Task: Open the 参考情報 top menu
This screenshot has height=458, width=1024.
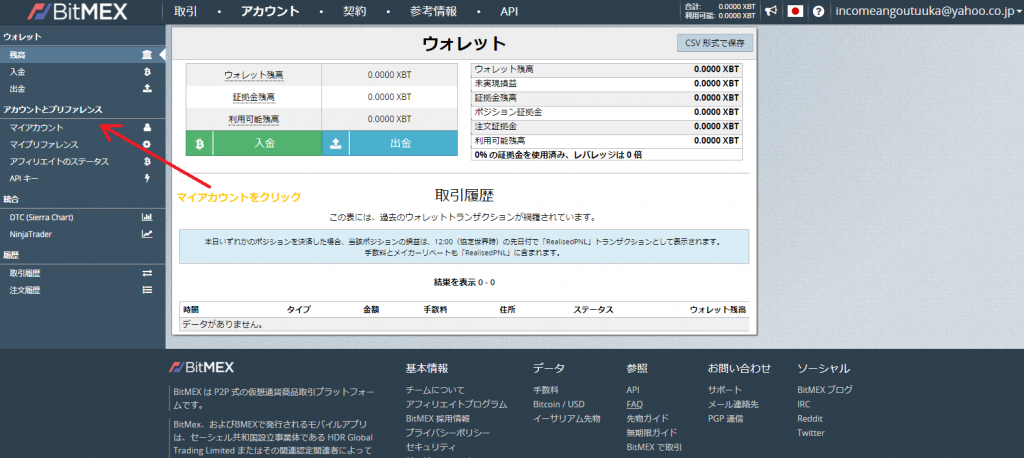Action: pos(434,11)
